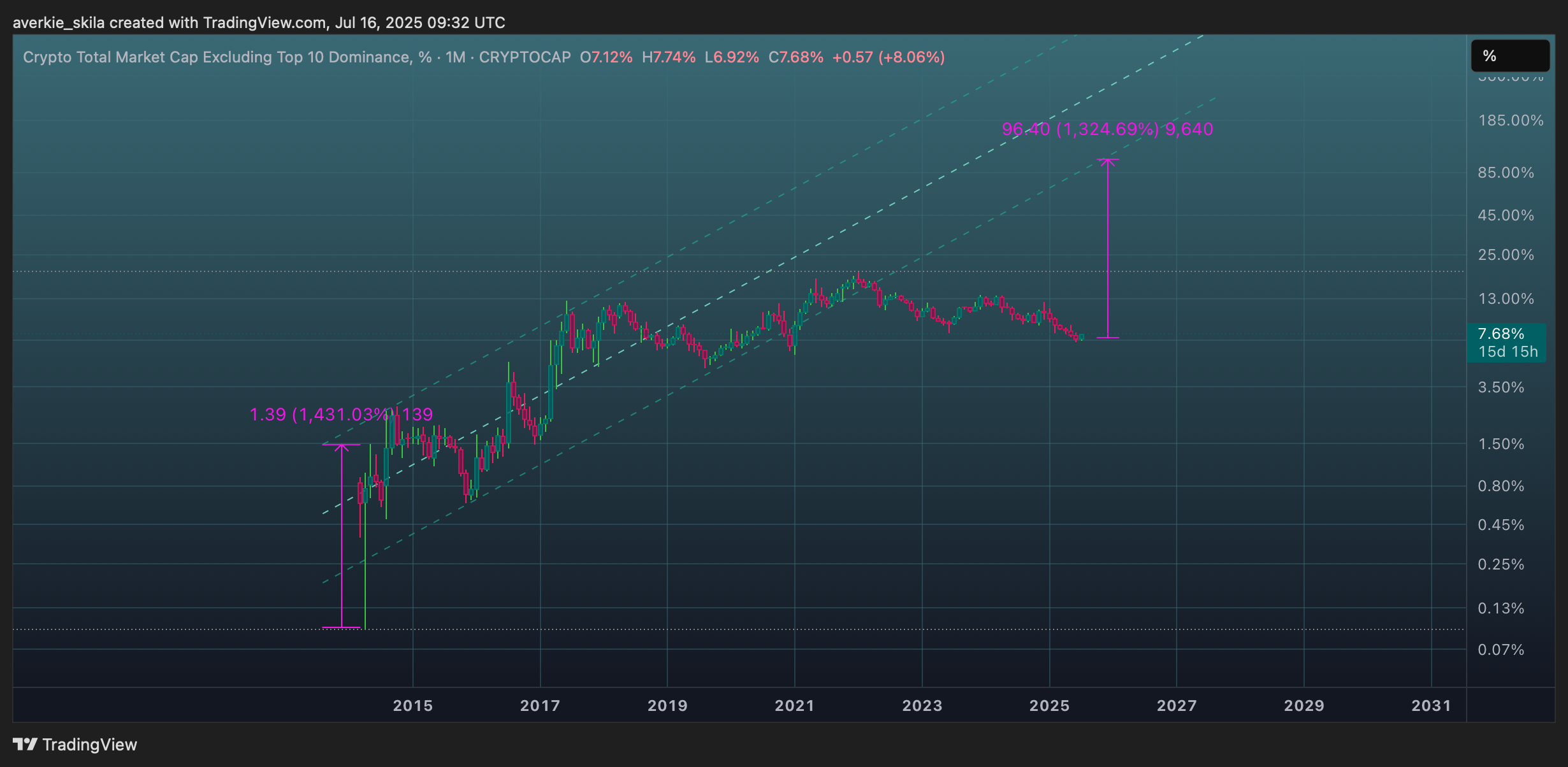Click the current price label 7.68%
The height and width of the screenshot is (767, 1568).
(1500, 334)
